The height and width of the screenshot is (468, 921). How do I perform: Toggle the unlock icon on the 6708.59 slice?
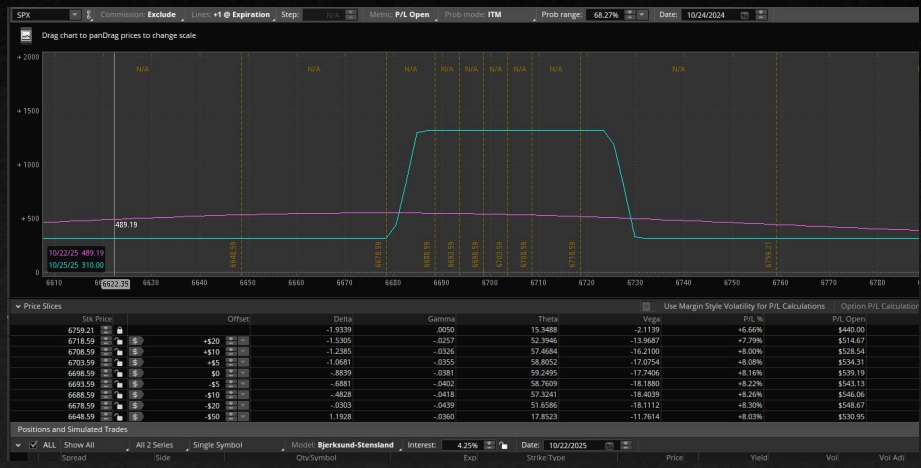[119, 351]
